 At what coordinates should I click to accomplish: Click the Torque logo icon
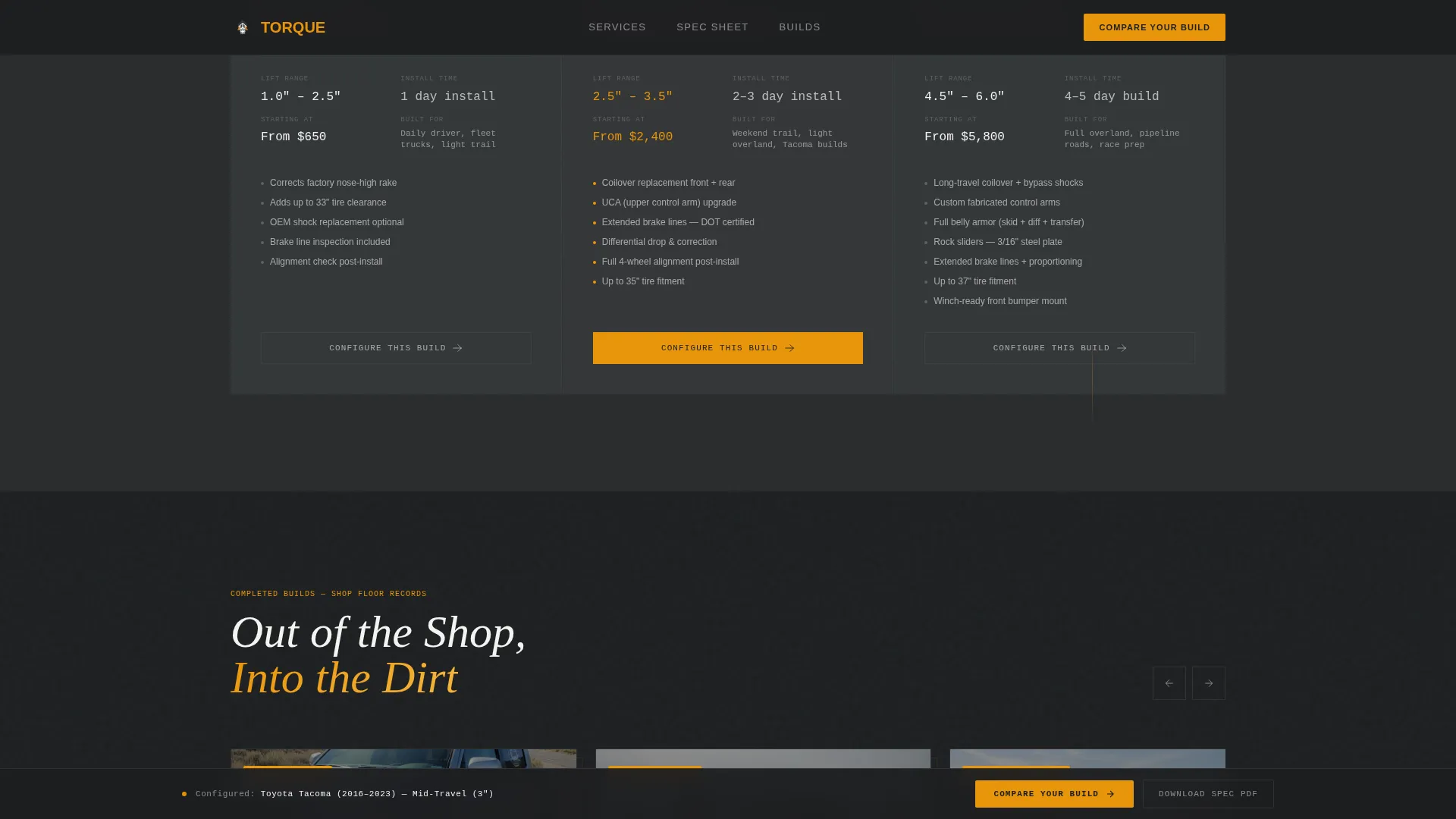coord(243,28)
